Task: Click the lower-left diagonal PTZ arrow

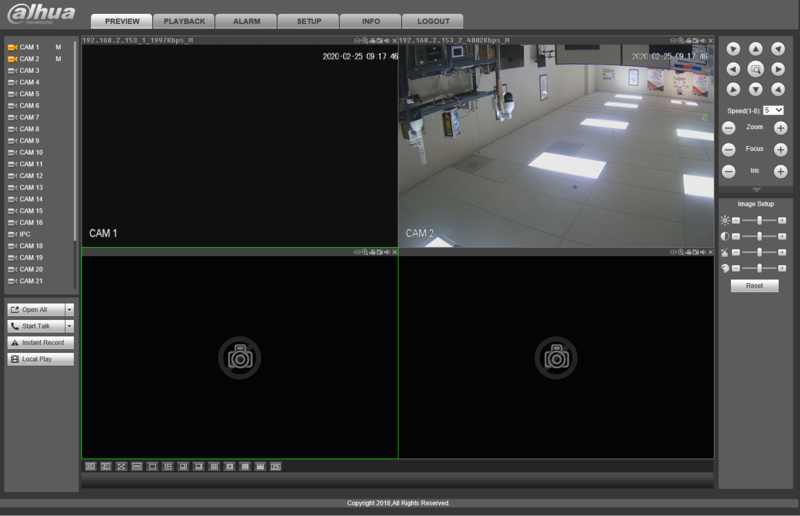Action: (733, 90)
